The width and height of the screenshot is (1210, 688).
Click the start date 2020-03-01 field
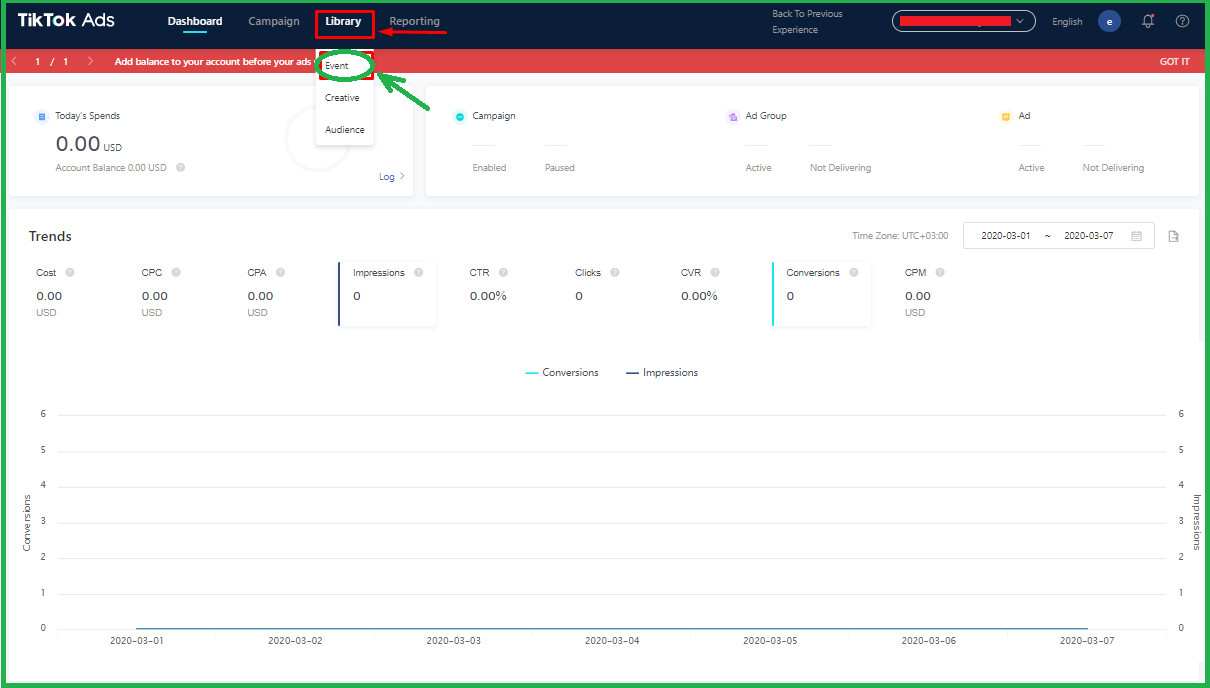[x=1005, y=236]
